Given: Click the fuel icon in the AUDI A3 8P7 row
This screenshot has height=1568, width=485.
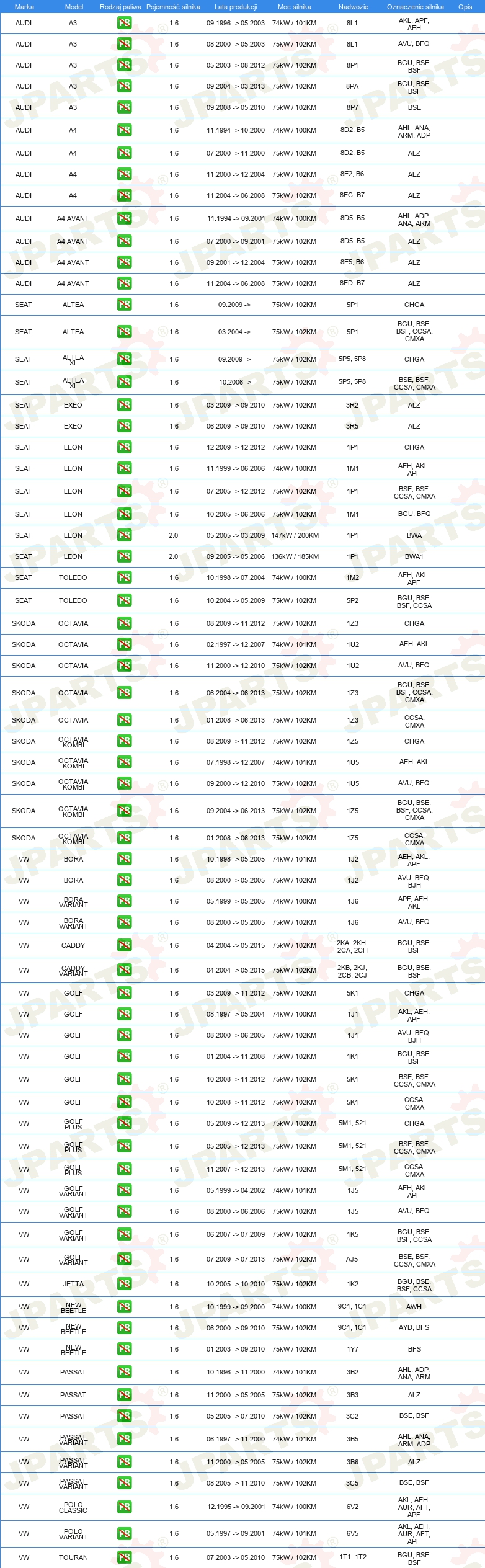Looking at the screenshot, I should [124, 107].
